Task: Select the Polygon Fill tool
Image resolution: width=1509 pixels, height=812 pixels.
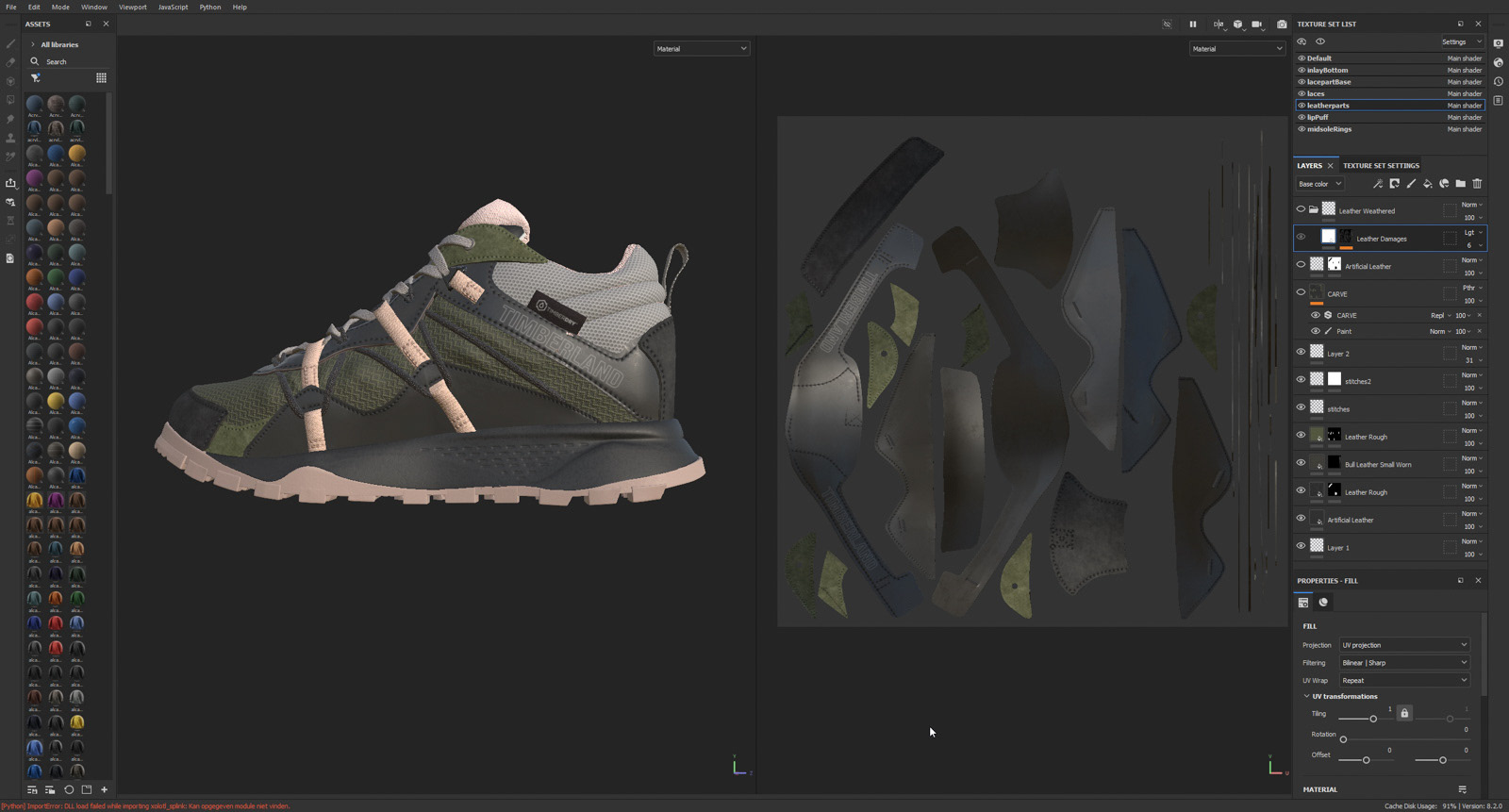Action: point(10,100)
